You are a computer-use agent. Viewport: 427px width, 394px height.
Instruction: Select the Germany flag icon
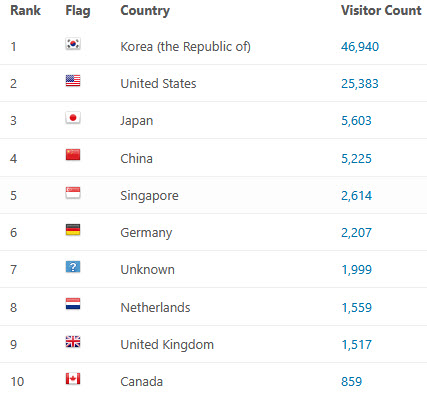coord(73,230)
